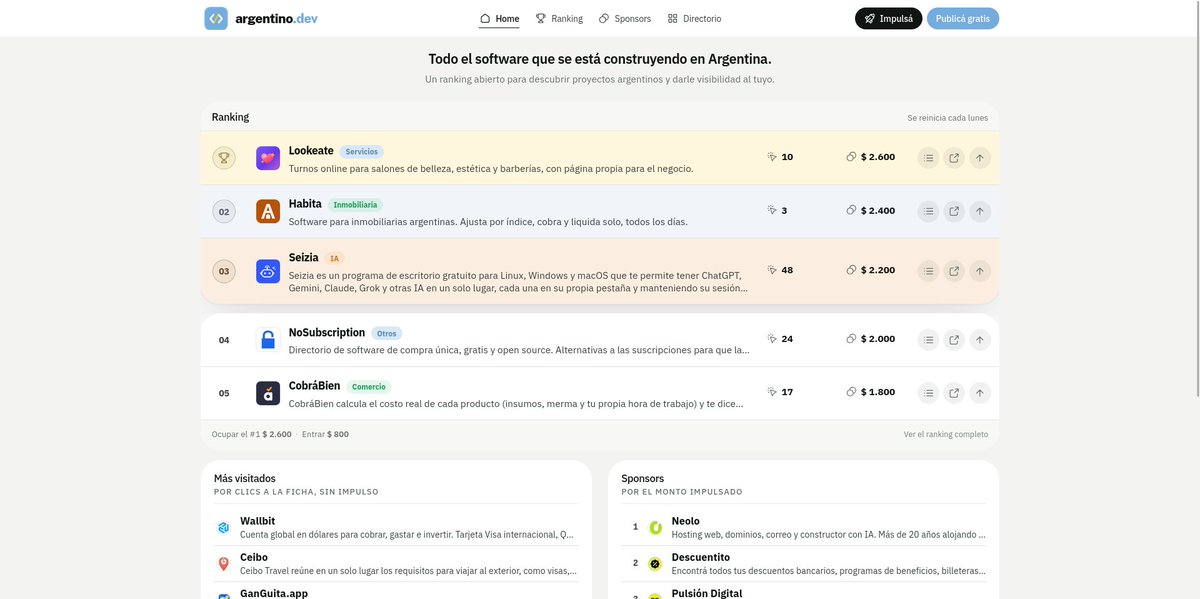Open the details list icon for CobráBien

coord(928,392)
